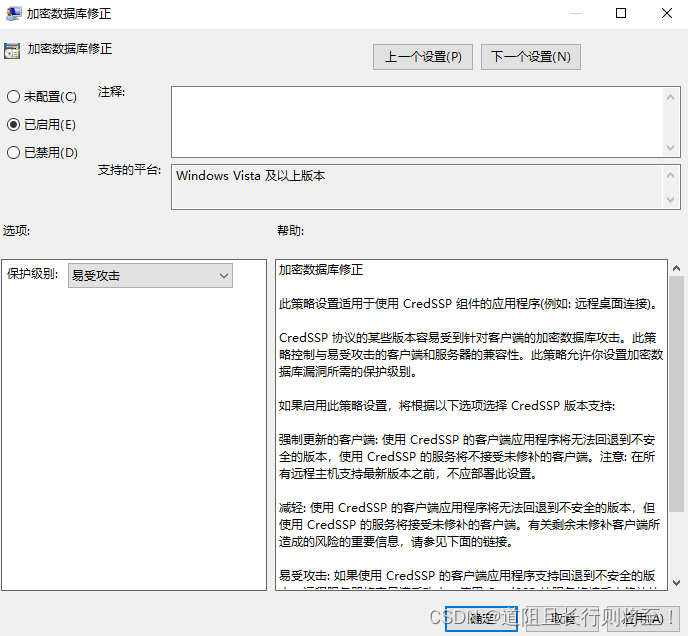Click the policy setting icon beside 加密数据库修正

click(x=12, y=51)
